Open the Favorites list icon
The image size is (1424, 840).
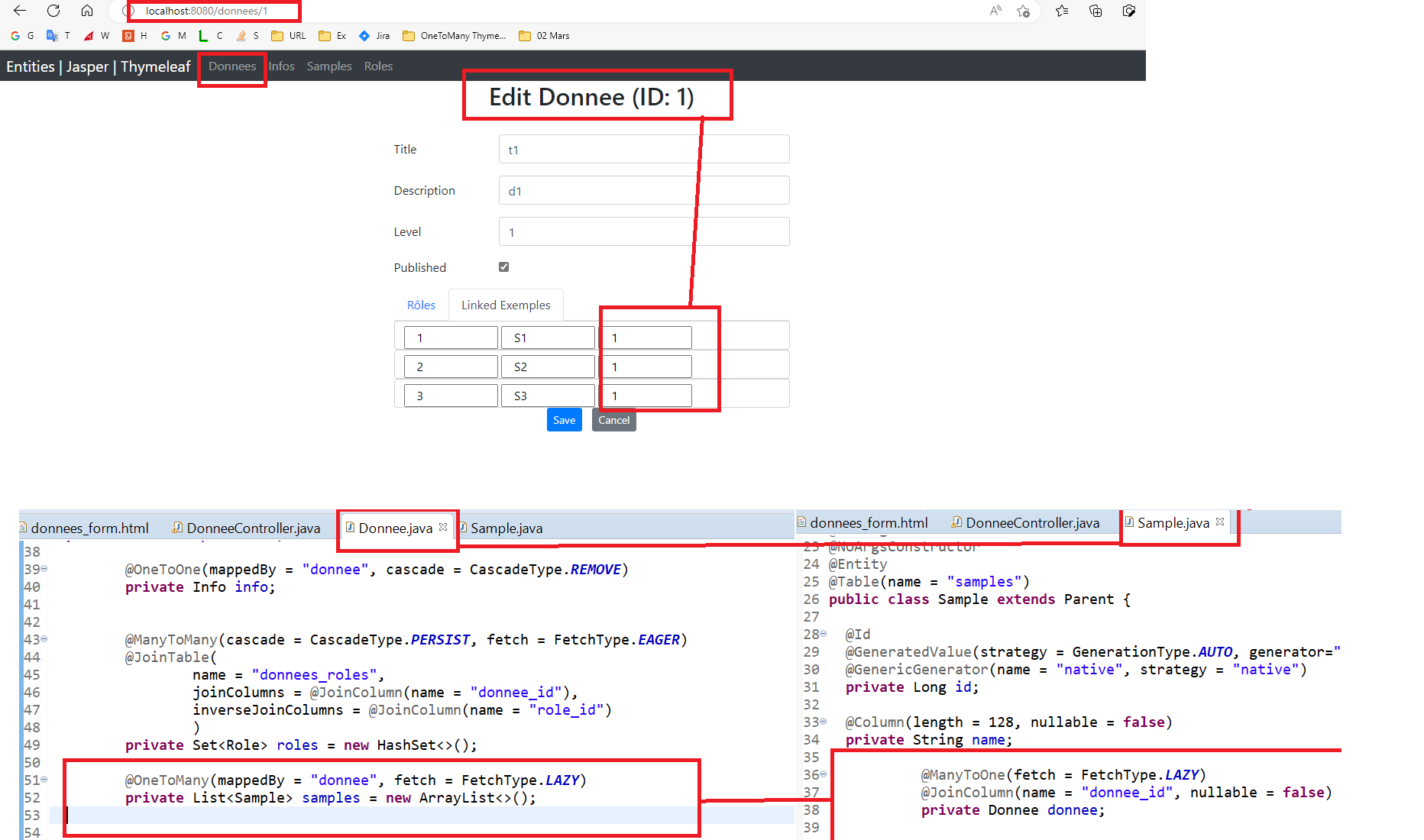pyautogui.click(x=1062, y=11)
